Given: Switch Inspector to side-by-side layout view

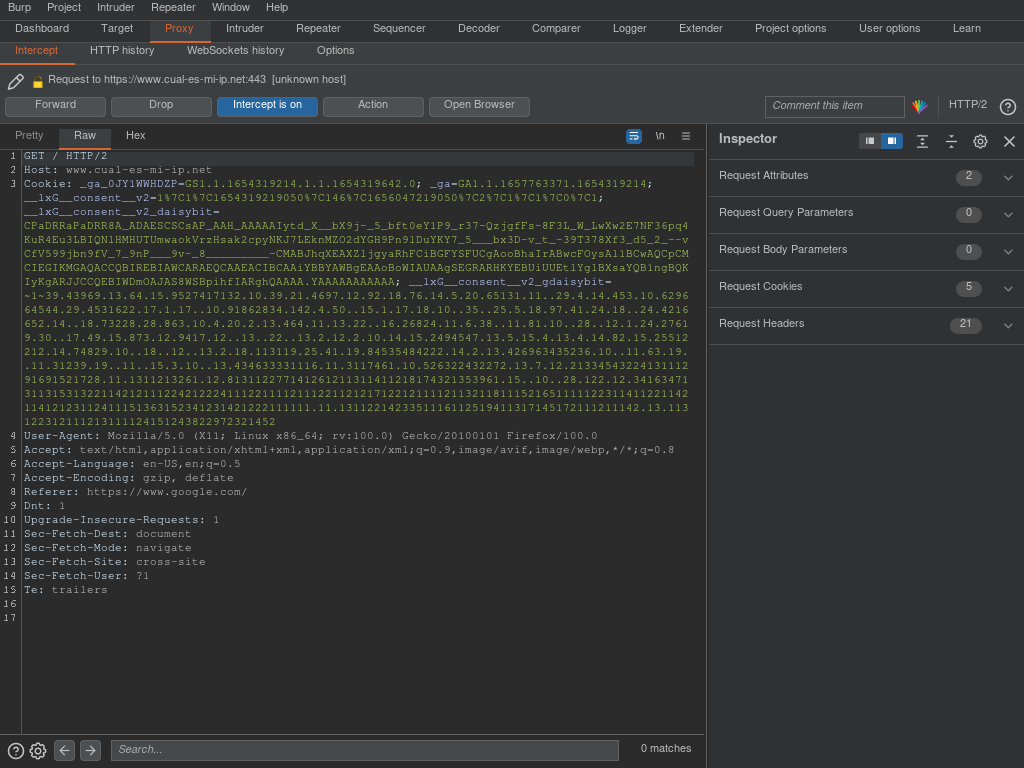Looking at the screenshot, I should (892, 141).
